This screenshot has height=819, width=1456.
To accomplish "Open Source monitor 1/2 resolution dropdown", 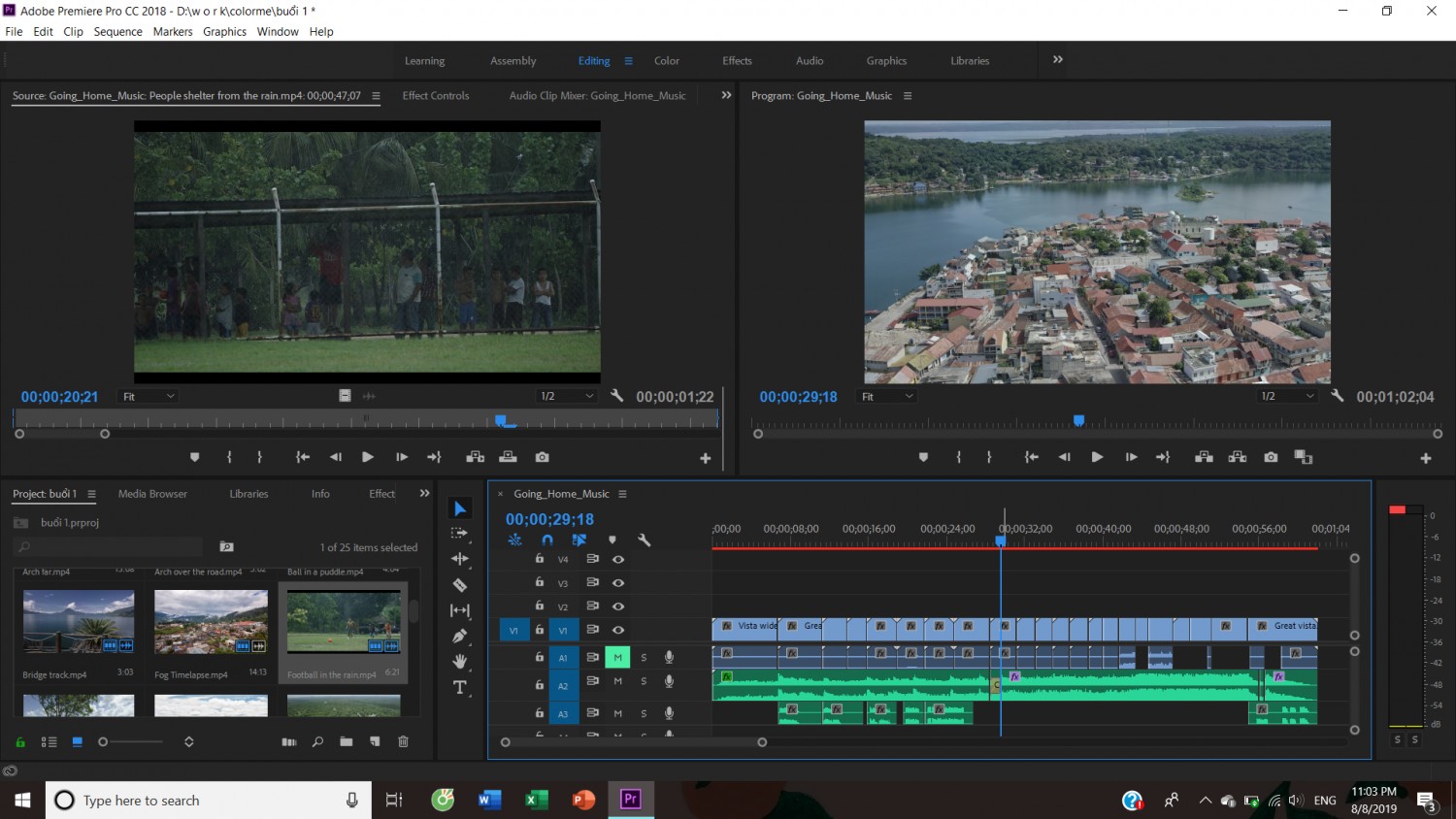I will (x=567, y=396).
